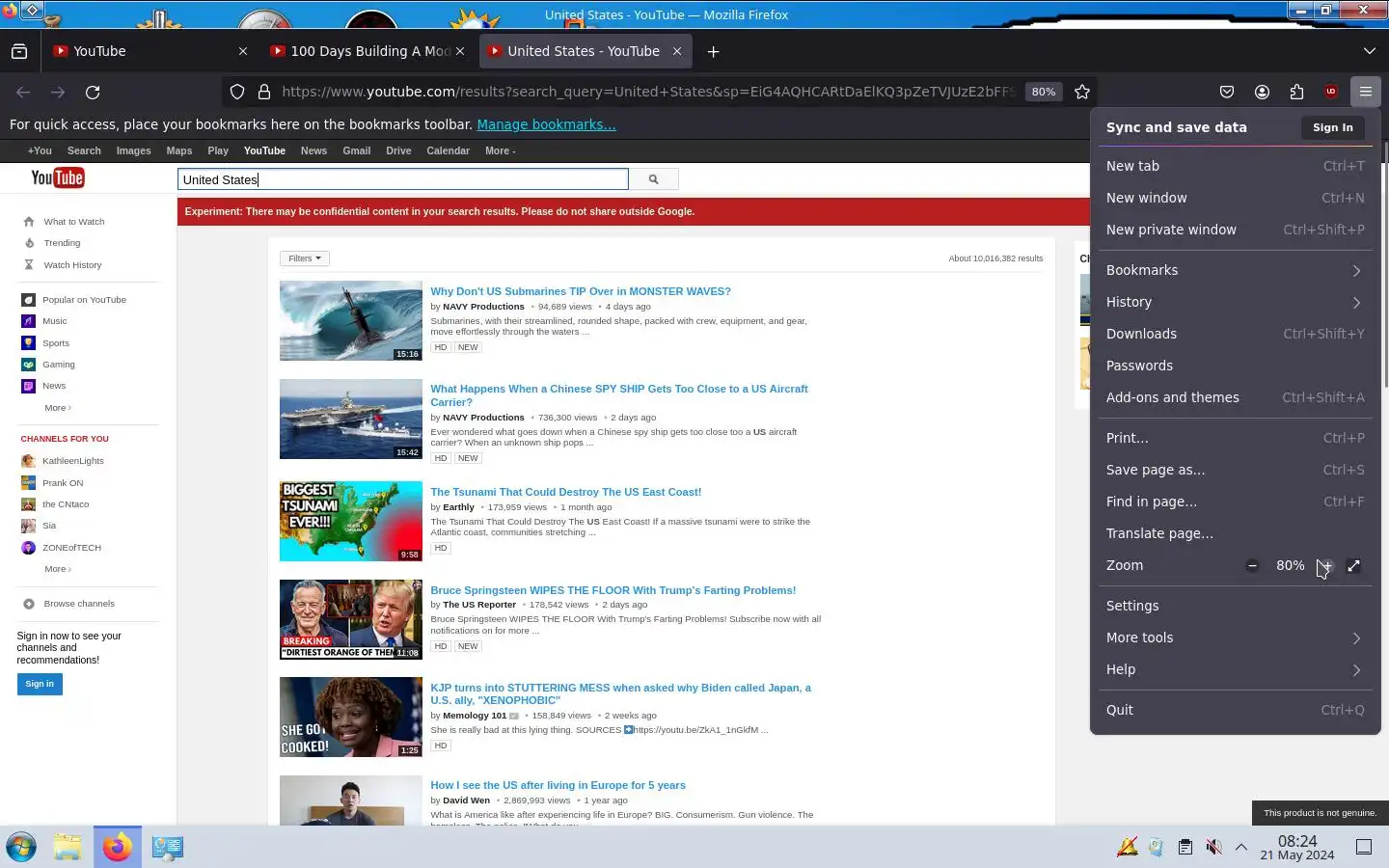
Task: Open the Extensions puzzle icon
Action: coord(1296,92)
